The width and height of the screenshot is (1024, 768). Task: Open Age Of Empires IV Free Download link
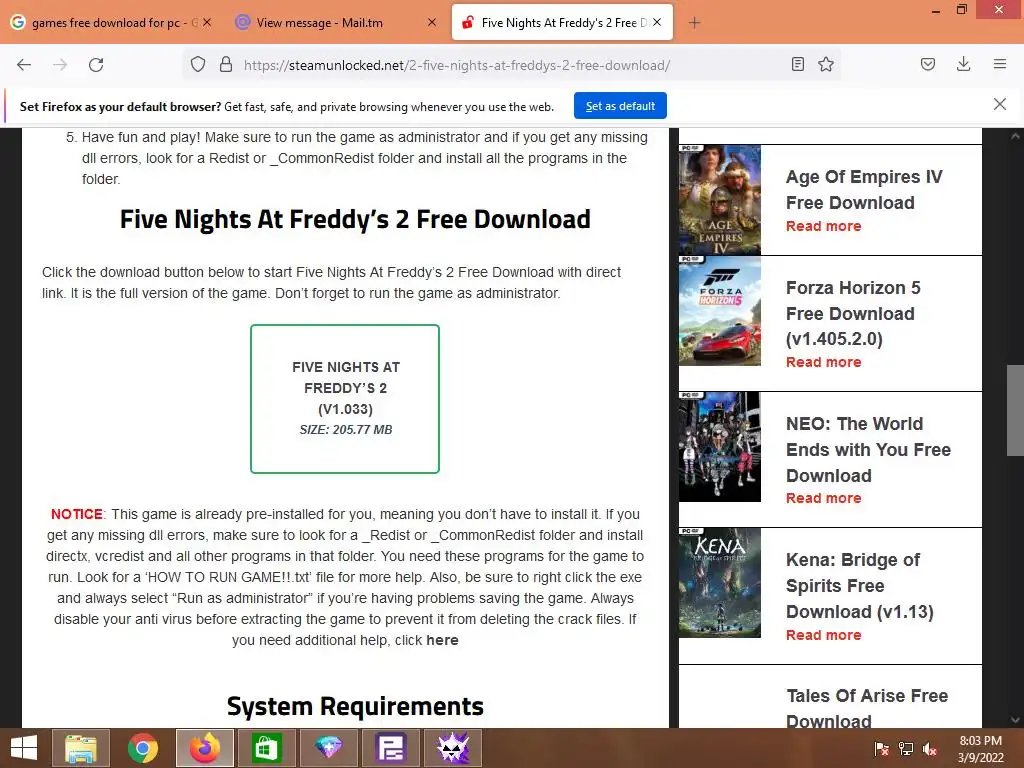[x=863, y=189]
